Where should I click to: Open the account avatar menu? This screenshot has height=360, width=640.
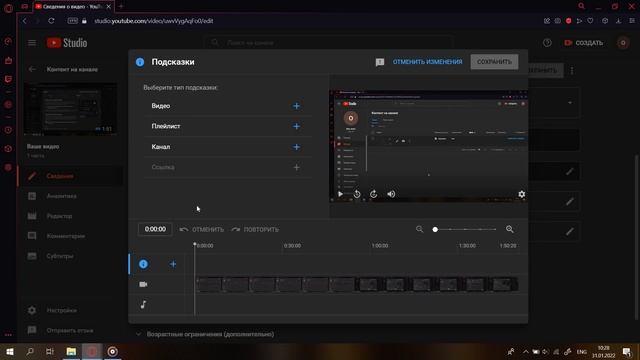623,43
